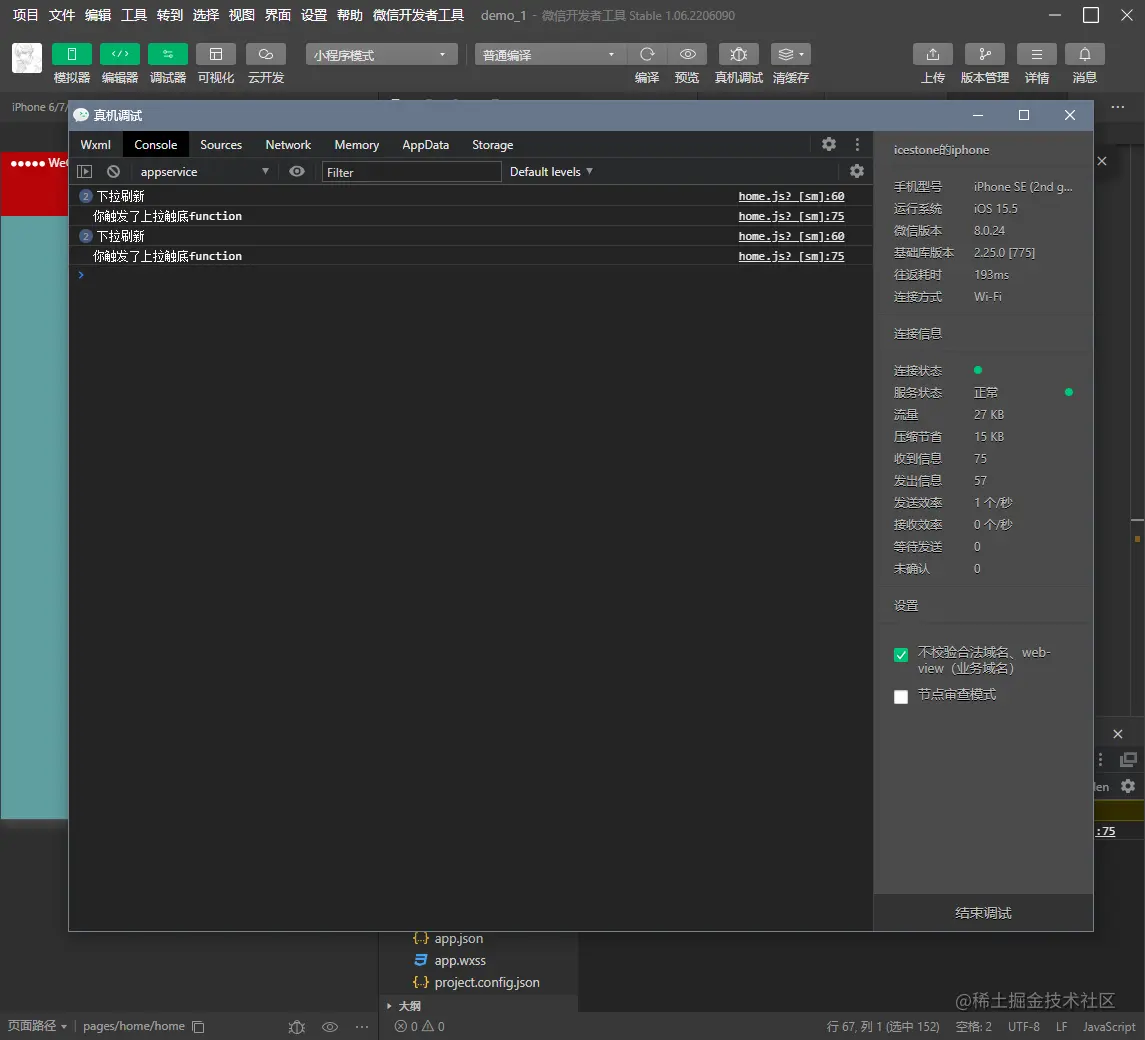
Task: Open home.js:60 link in first log row
Action: pyautogui.click(x=792, y=196)
